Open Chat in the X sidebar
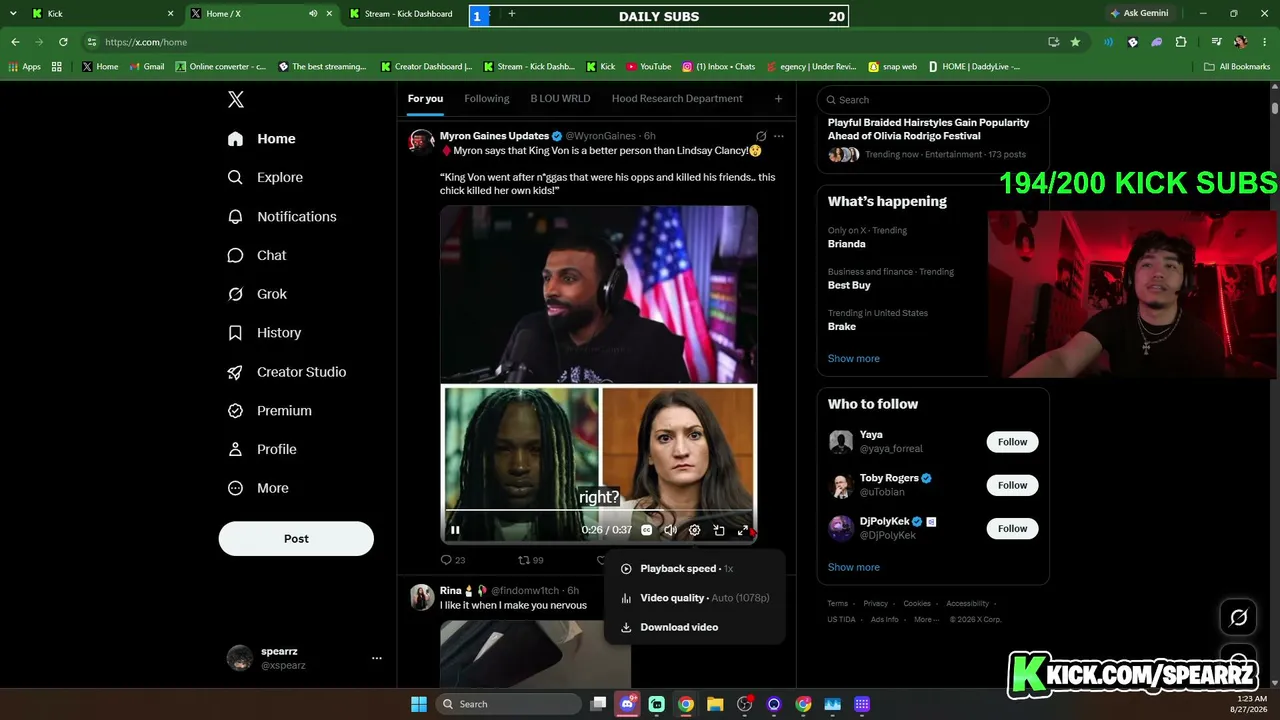This screenshot has width=1280, height=720. coord(258,255)
